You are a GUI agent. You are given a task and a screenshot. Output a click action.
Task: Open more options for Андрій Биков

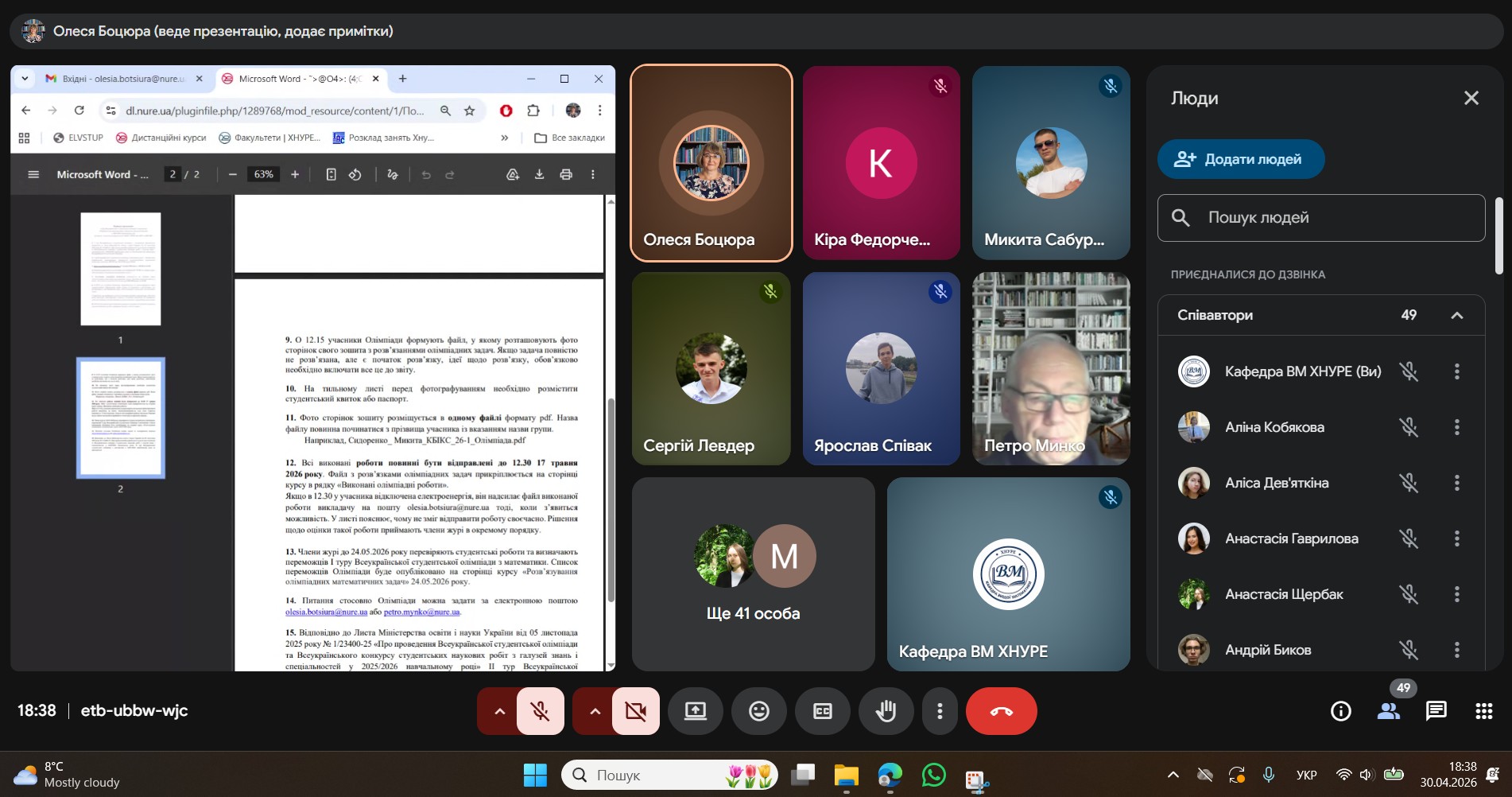click(x=1457, y=650)
